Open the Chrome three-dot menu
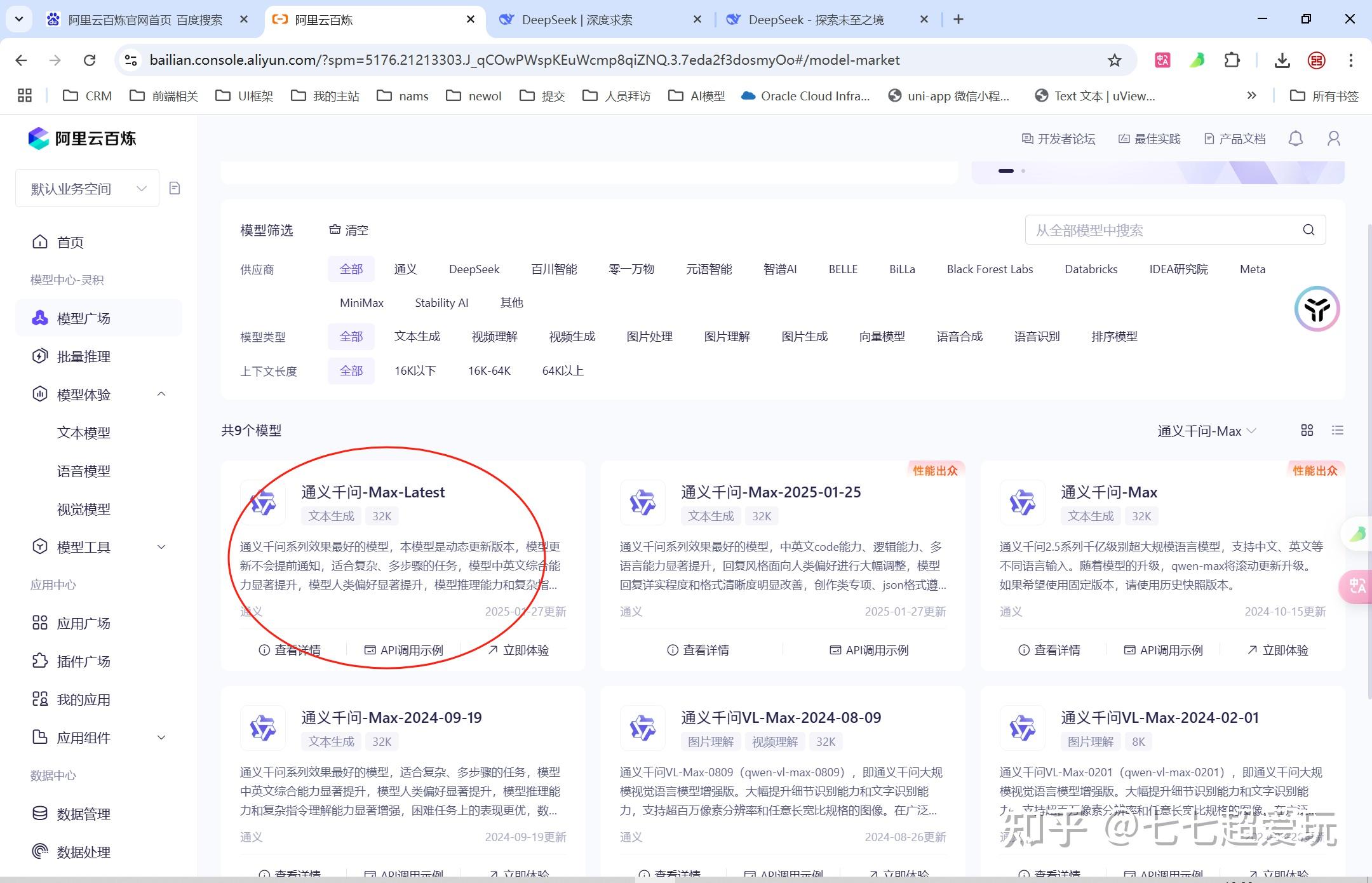Screen dimensions: 1372x883 click(x=1351, y=60)
